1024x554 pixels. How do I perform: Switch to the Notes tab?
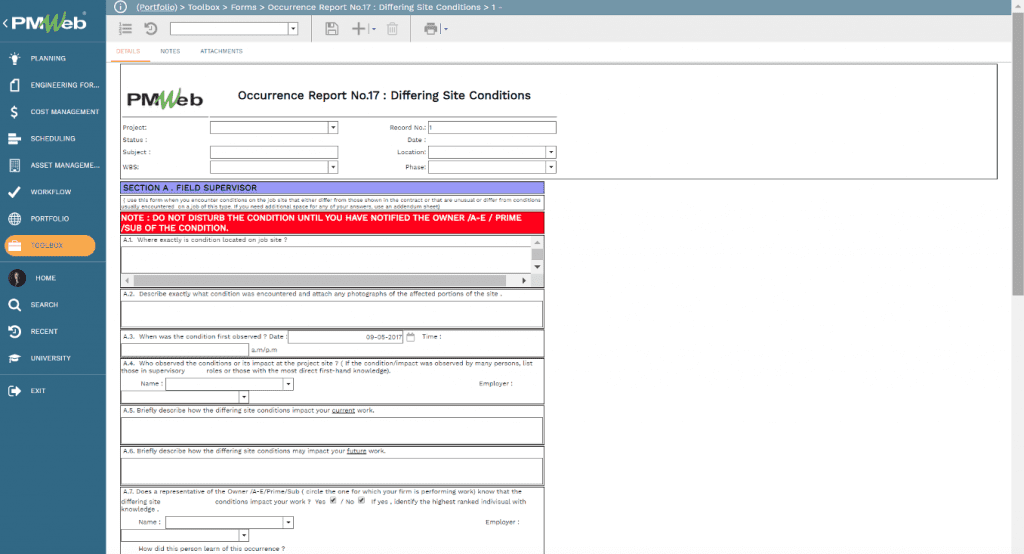tap(170, 51)
